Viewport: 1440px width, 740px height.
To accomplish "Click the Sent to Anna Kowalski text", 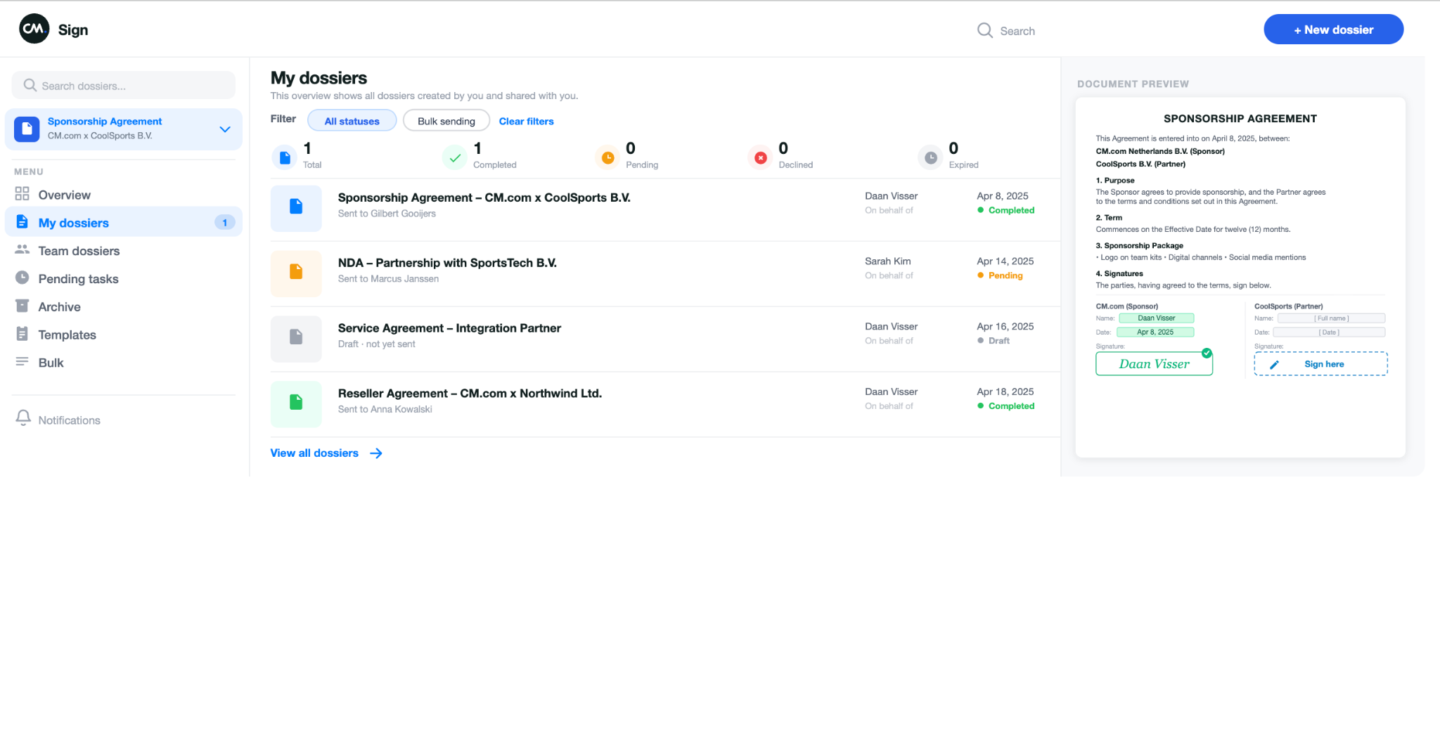I will pyautogui.click(x=385, y=409).
